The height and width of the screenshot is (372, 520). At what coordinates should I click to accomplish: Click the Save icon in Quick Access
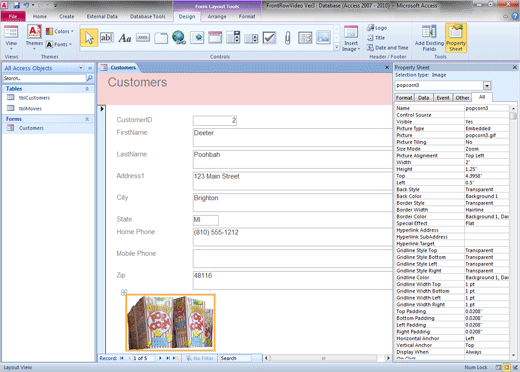click(16, 5)
